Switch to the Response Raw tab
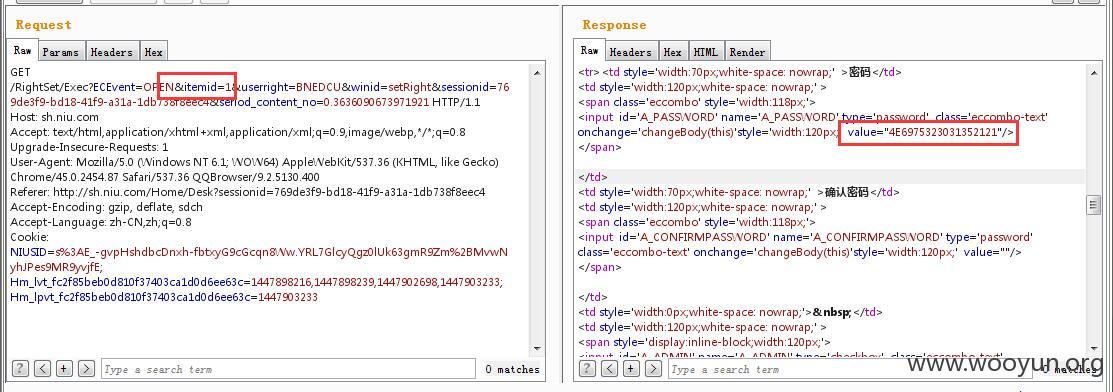The image size is (1113, 392). 590,50
